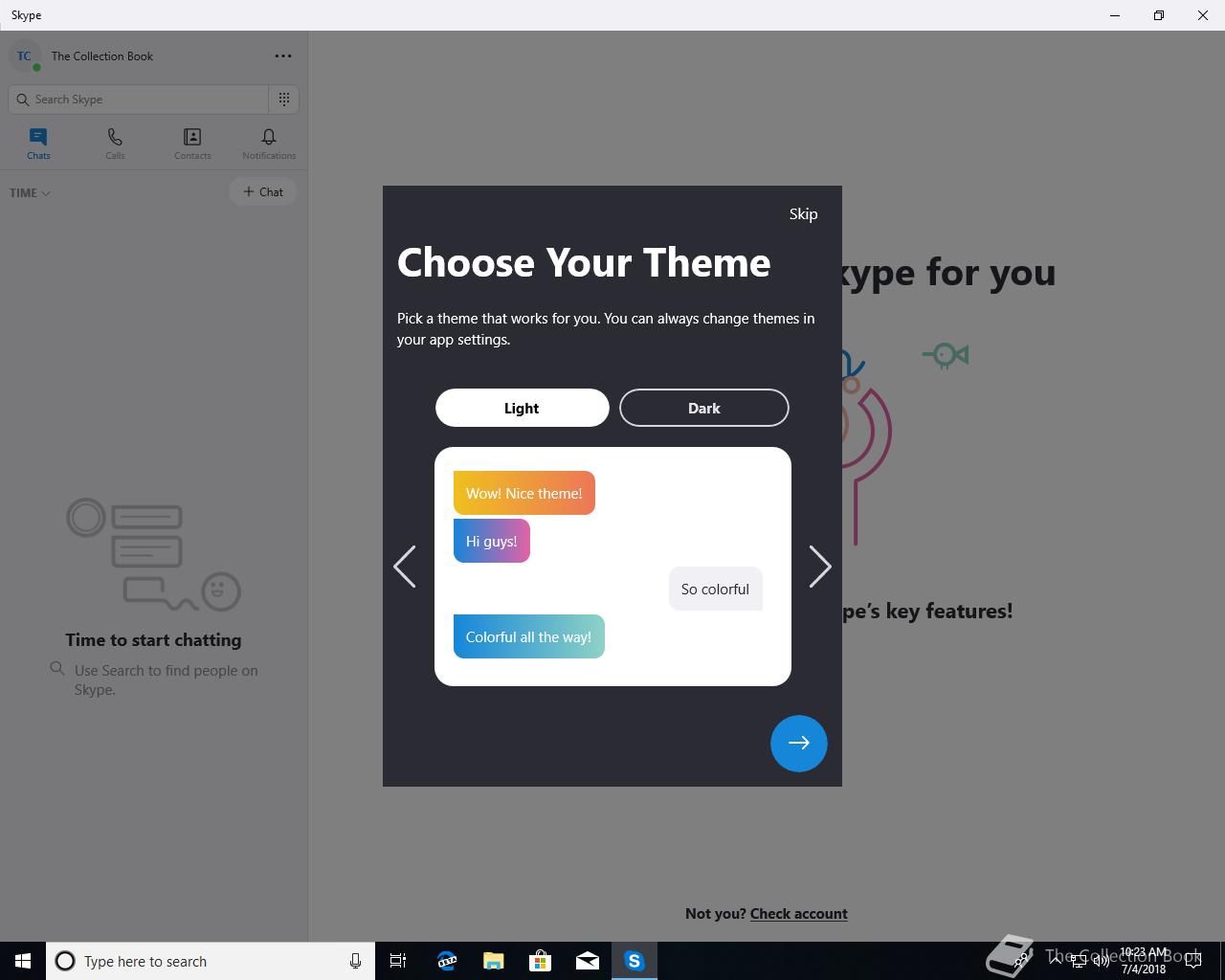
Task: Select the Light theme
Action: pyautogui.click(x=522, y=408)
